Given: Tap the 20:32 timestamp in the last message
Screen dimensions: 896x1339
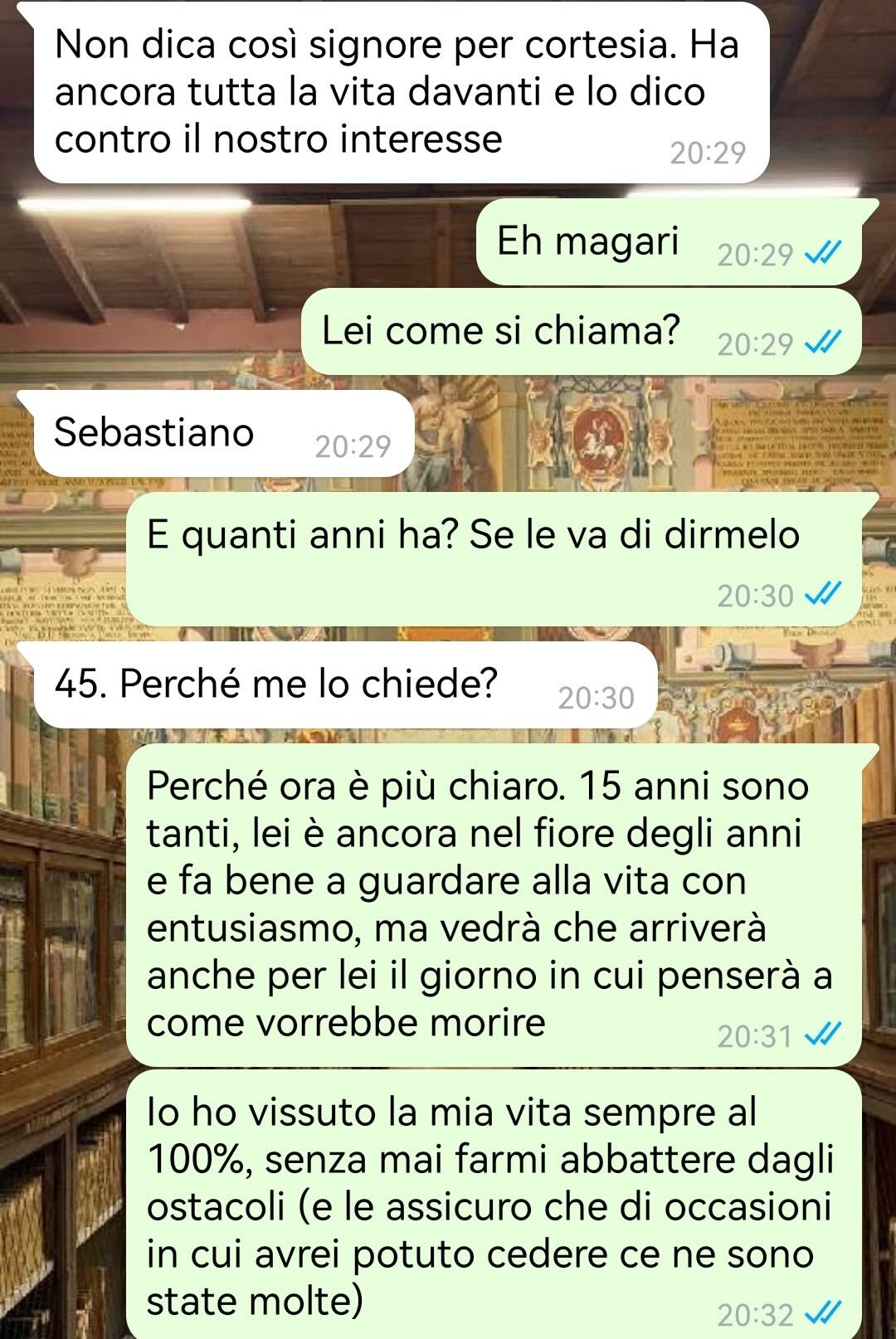Looking at the screenshot, I should tap(755, 1314).
